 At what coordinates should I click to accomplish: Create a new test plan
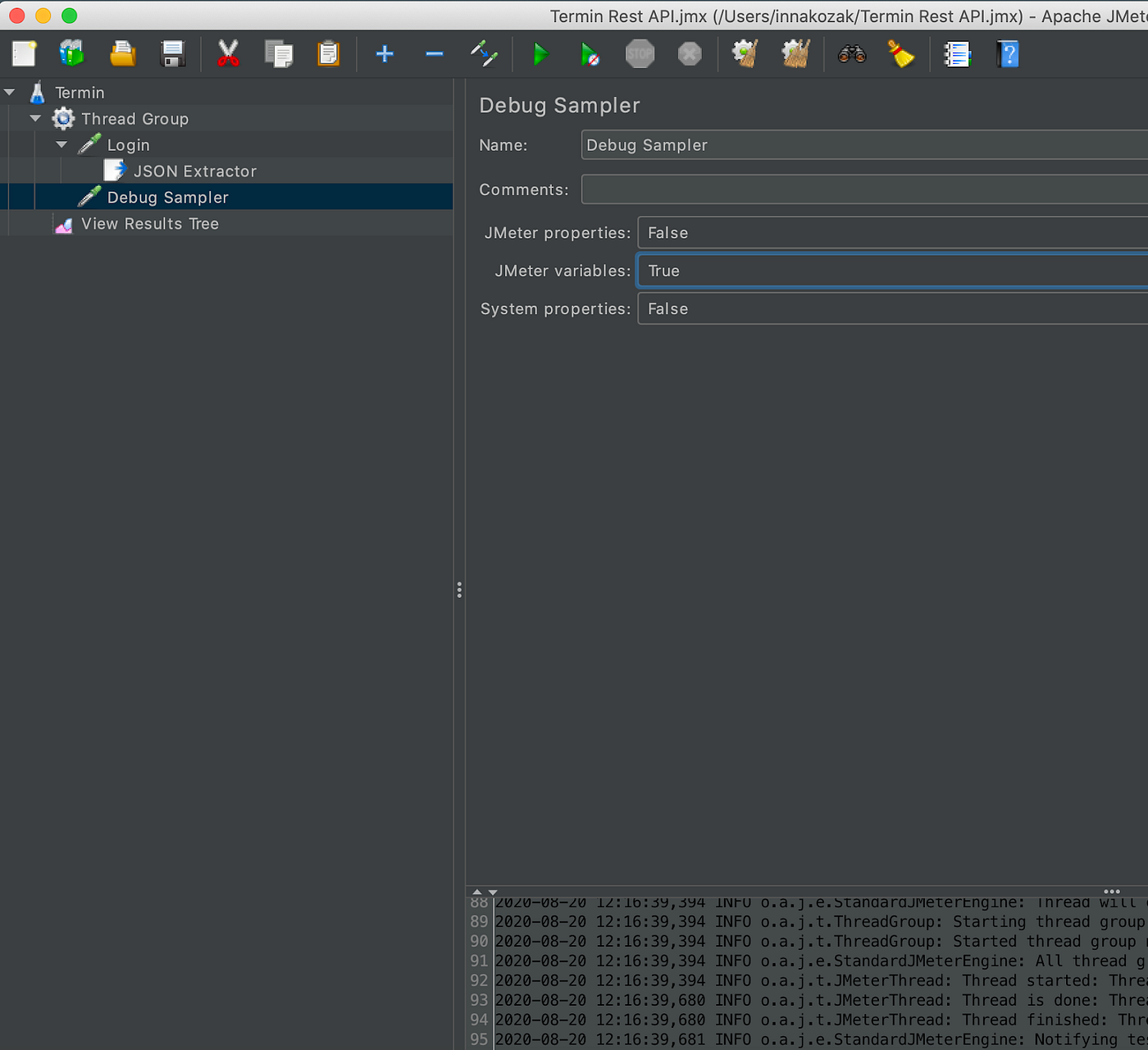24,53
